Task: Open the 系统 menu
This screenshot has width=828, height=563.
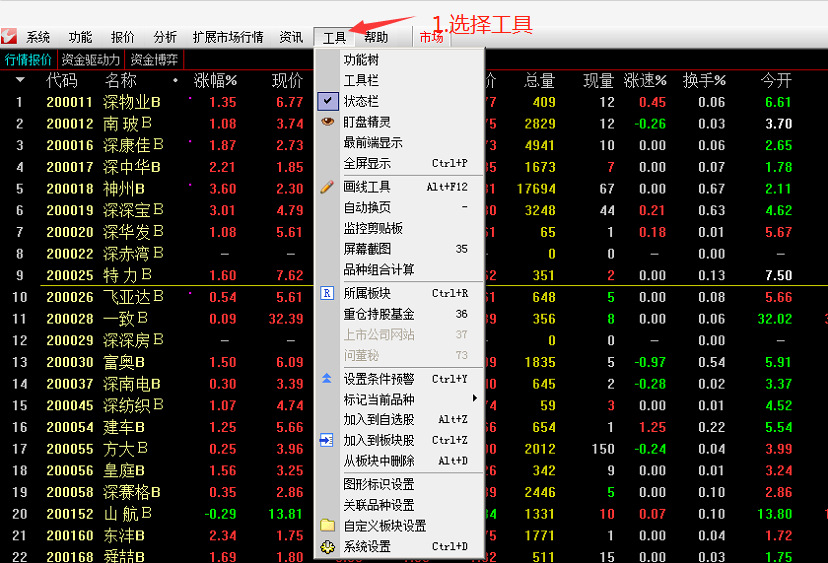Action: (x=38, y=37)
